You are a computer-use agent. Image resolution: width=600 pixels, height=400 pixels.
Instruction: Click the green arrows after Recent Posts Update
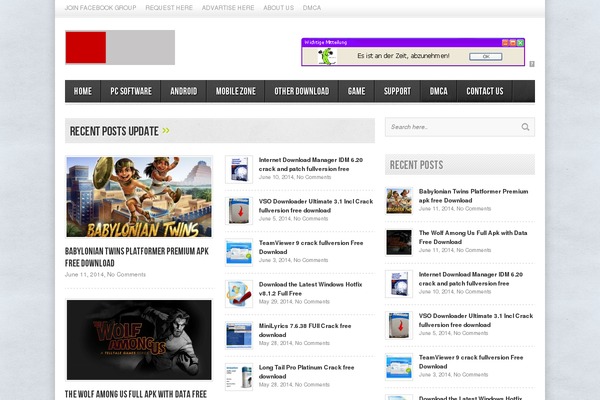166,131
